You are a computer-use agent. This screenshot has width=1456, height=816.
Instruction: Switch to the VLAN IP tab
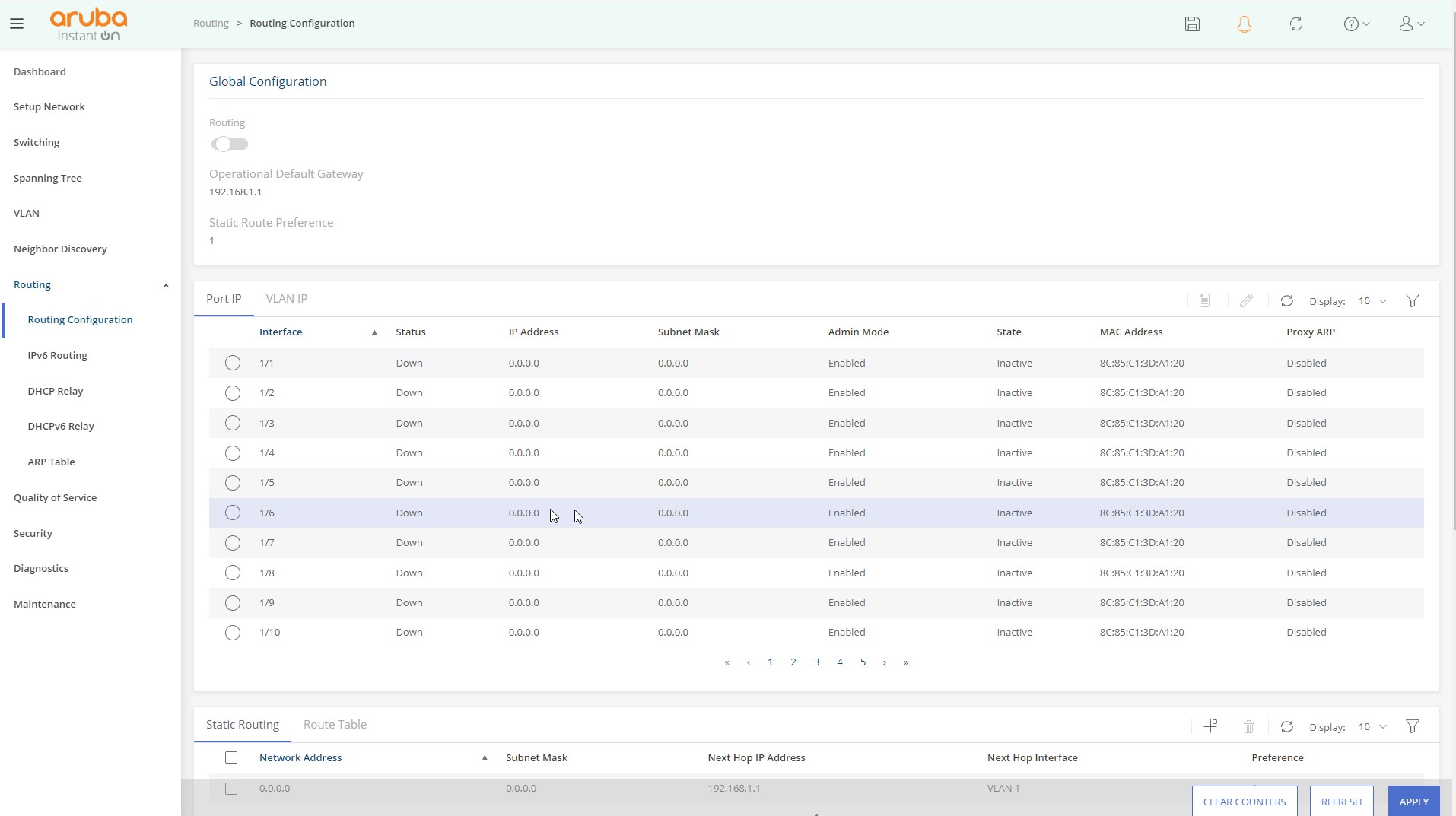coord(286,299)
